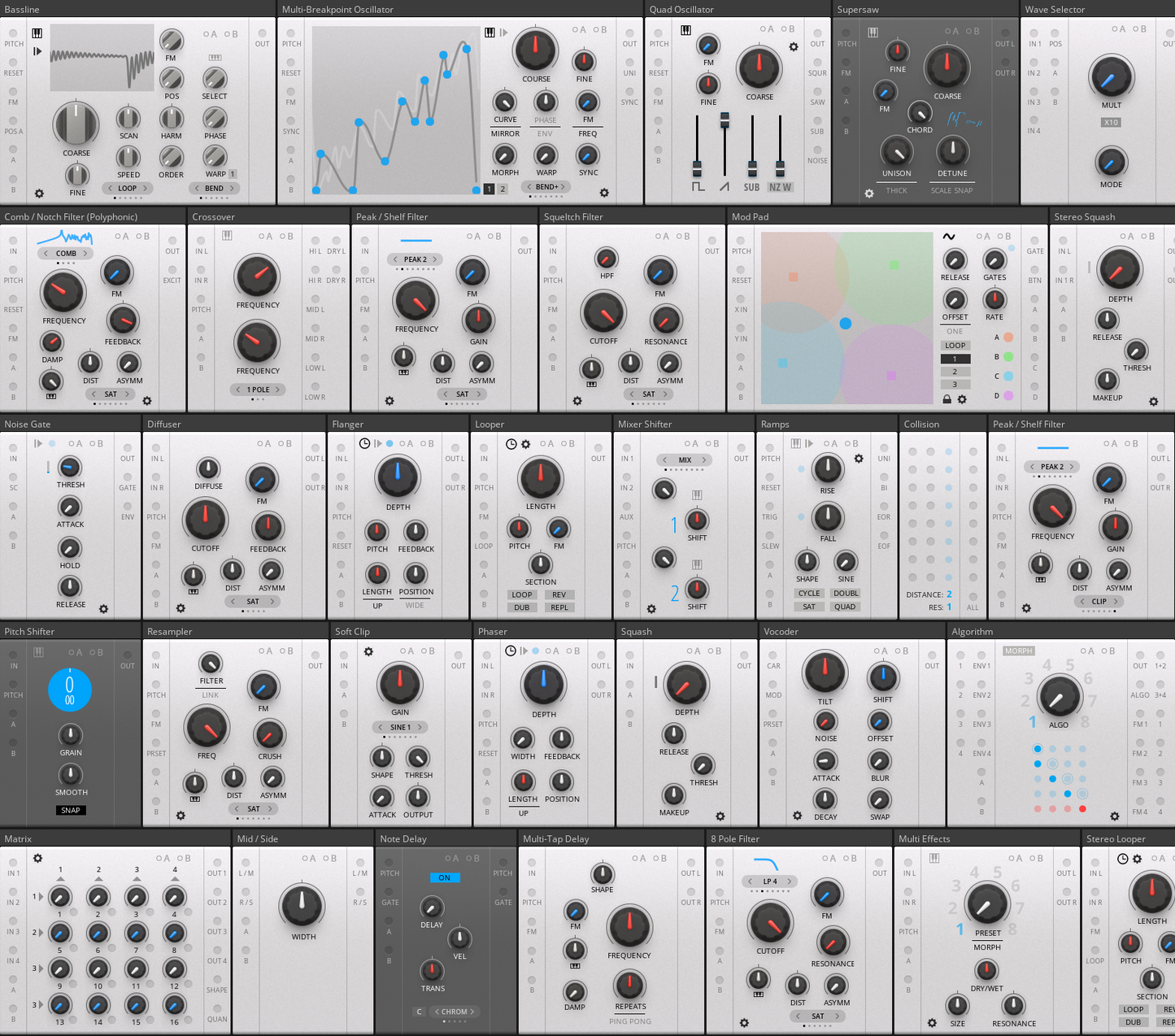
Task: Select row 2 in the Mod Pad list
Action: pyautogui.click(x=955, y=371)
